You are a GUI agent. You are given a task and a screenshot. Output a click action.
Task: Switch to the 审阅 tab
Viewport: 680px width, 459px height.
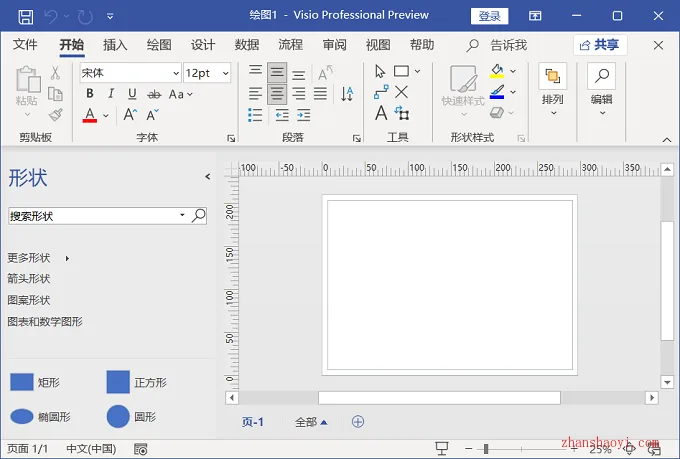tap(334, 44)
